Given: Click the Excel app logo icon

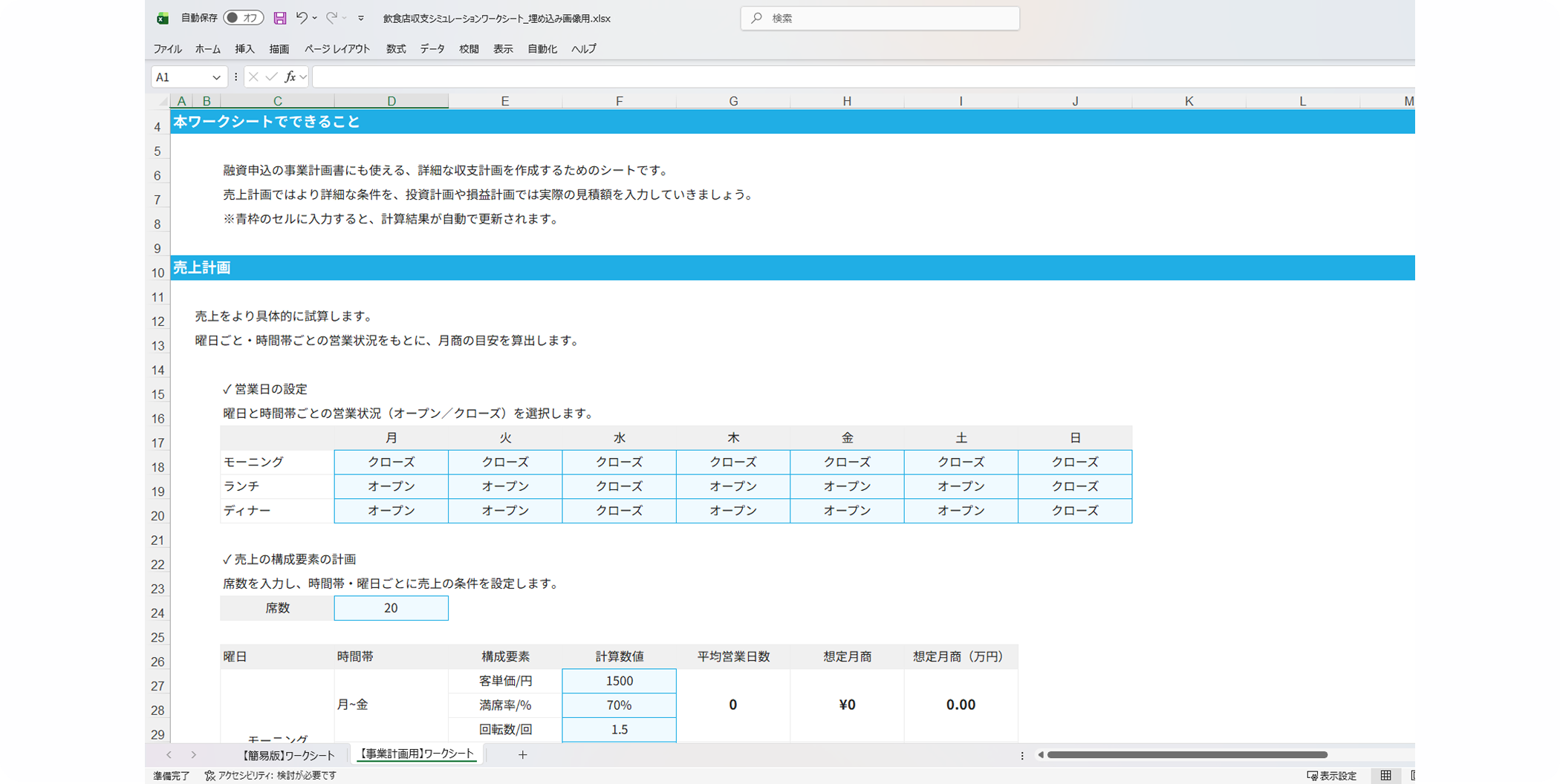Looking at the screenshot, I should (x=163, y=19).
